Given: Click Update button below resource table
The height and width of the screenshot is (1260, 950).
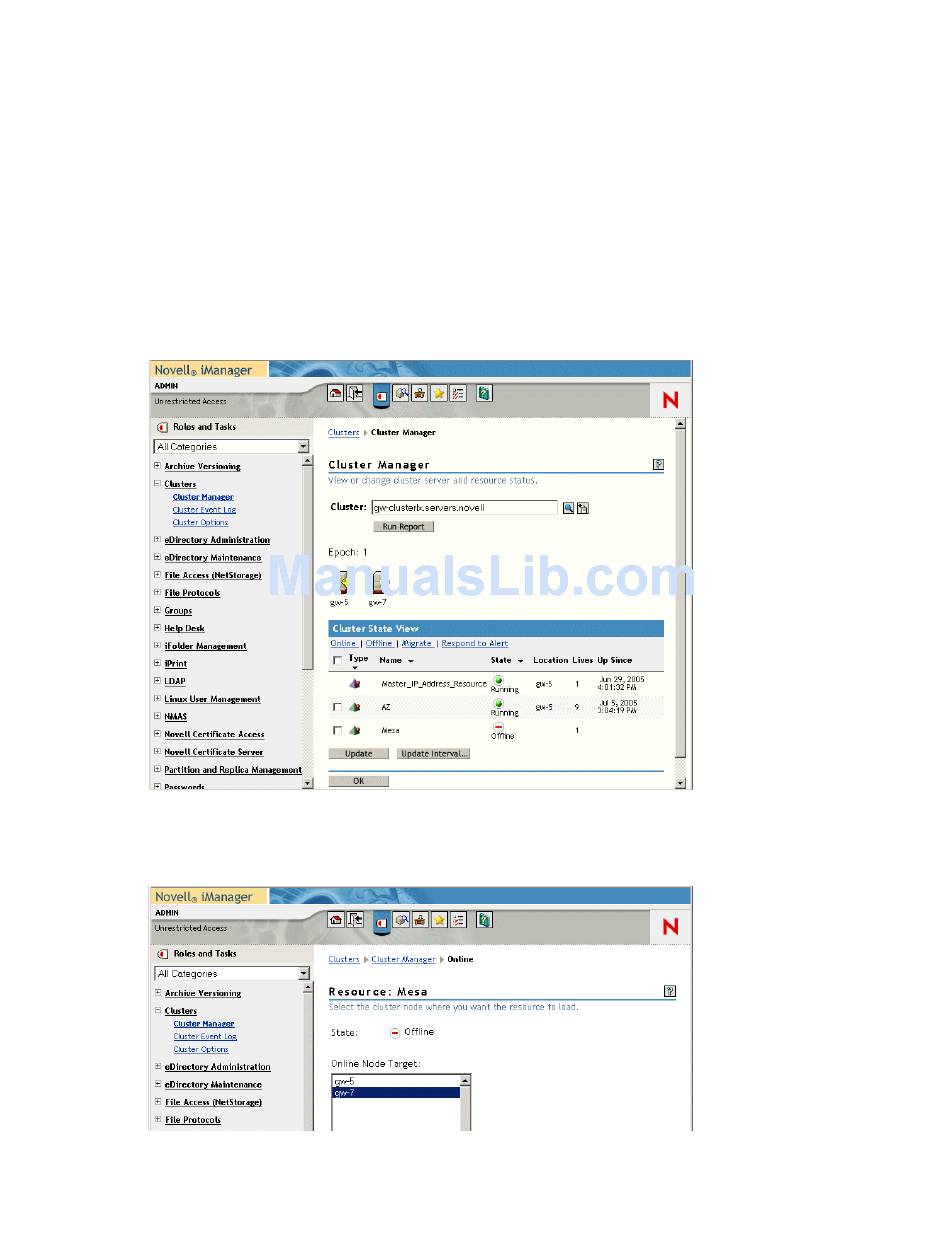Looking at the screenshot, I should pyautogui.click(x=359, y=754).
